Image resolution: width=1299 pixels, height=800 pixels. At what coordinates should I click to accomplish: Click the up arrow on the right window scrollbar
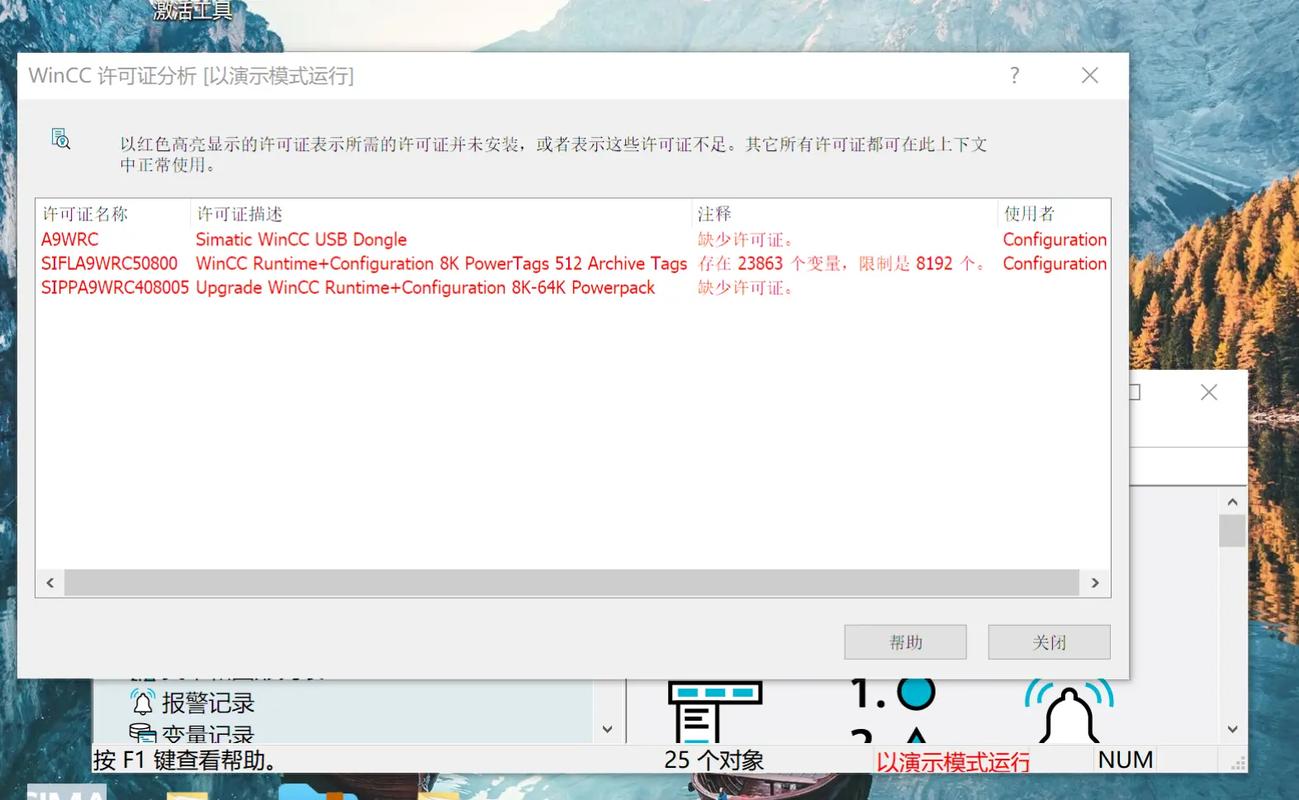(x=1232, y=500)
